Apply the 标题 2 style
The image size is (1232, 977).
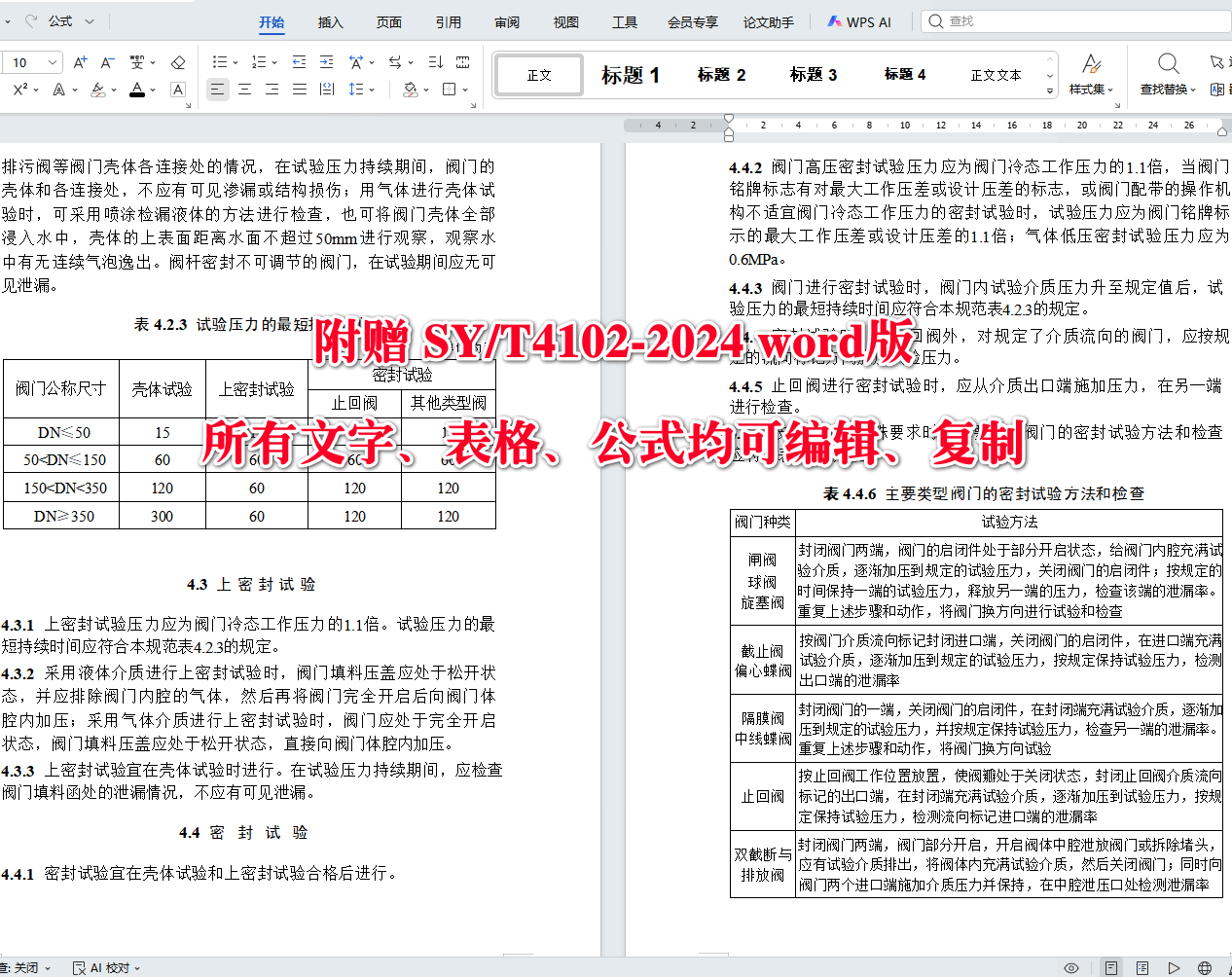point(722,75)
